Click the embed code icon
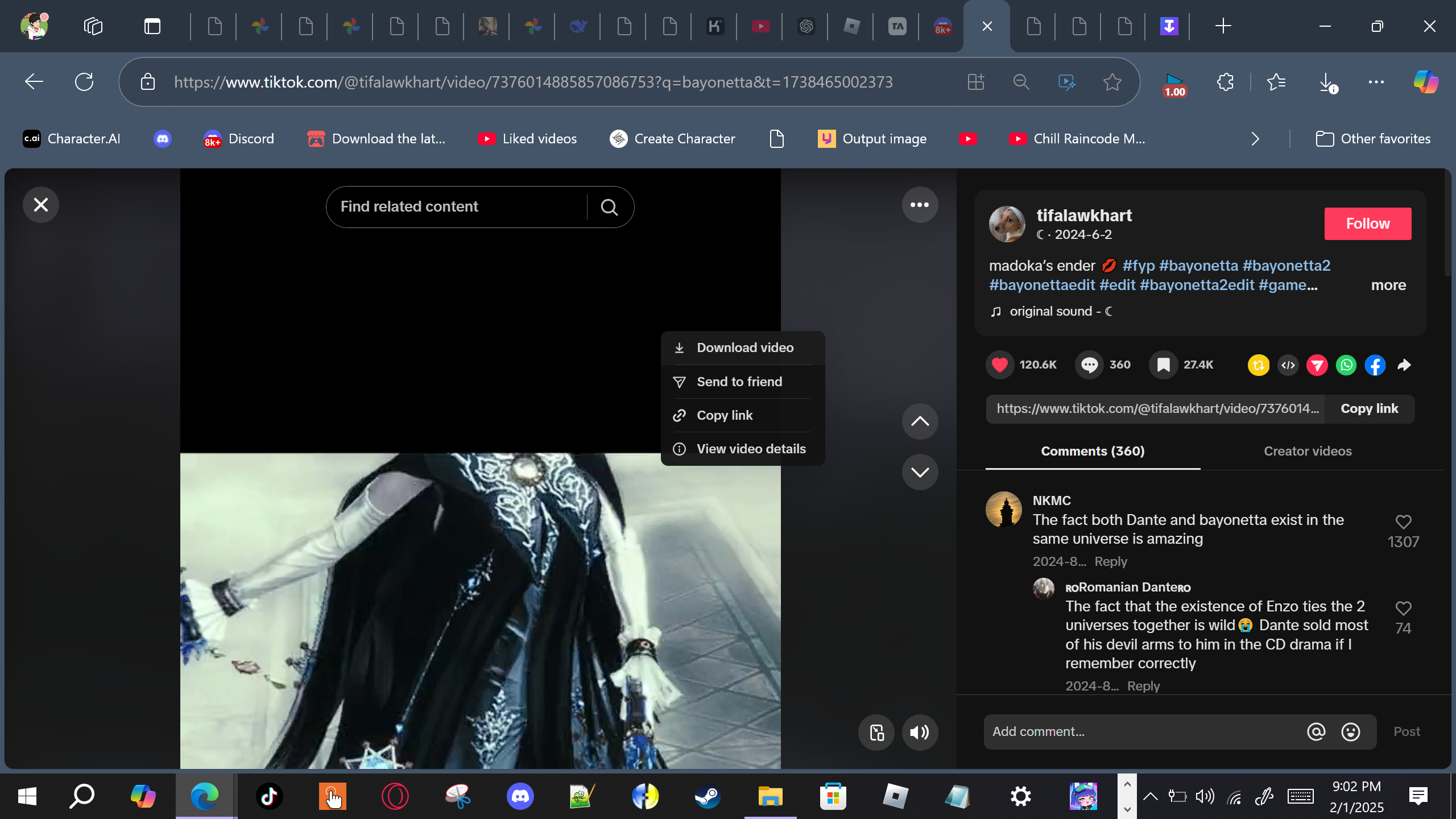The height and width of the screenshot is (819, 1456). point(1288,365)
